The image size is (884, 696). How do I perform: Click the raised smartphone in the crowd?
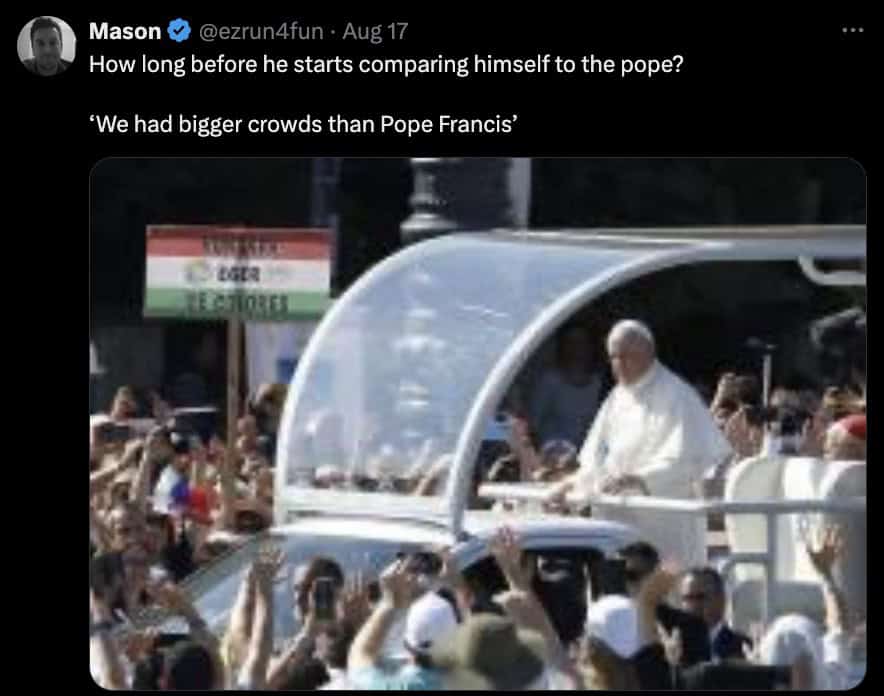coord(325,599)
